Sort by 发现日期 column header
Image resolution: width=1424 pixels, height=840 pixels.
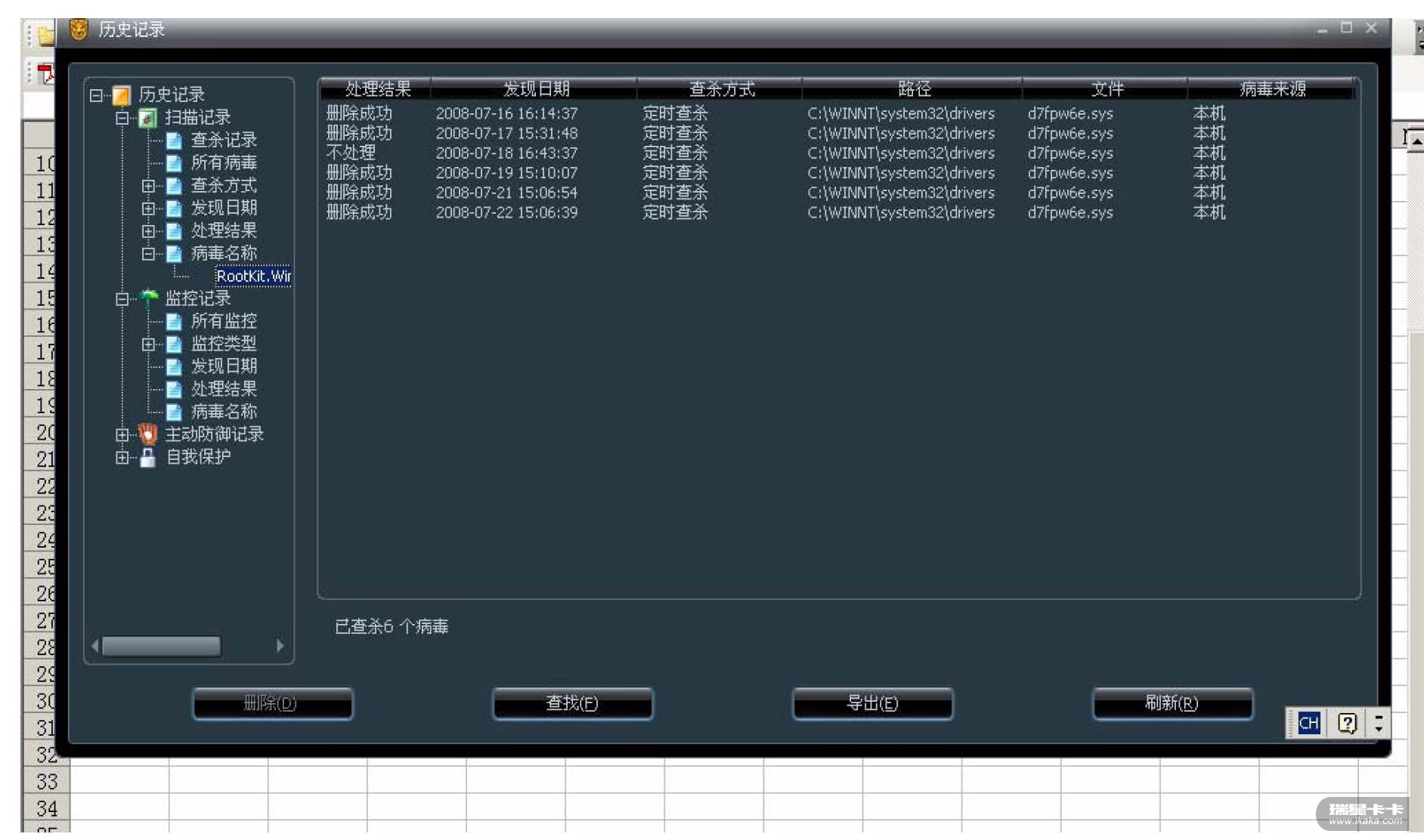coord(534,89)
